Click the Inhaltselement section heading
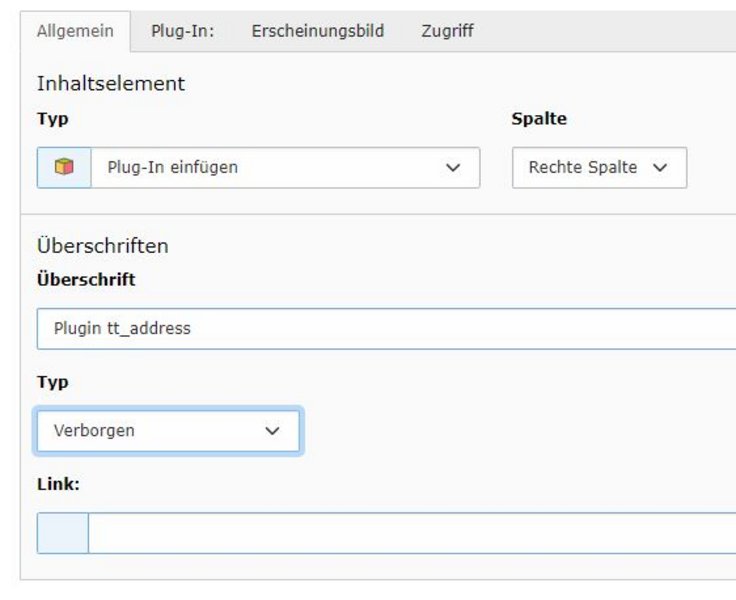Viewport: 736px width, 600px height. point(110,84)
